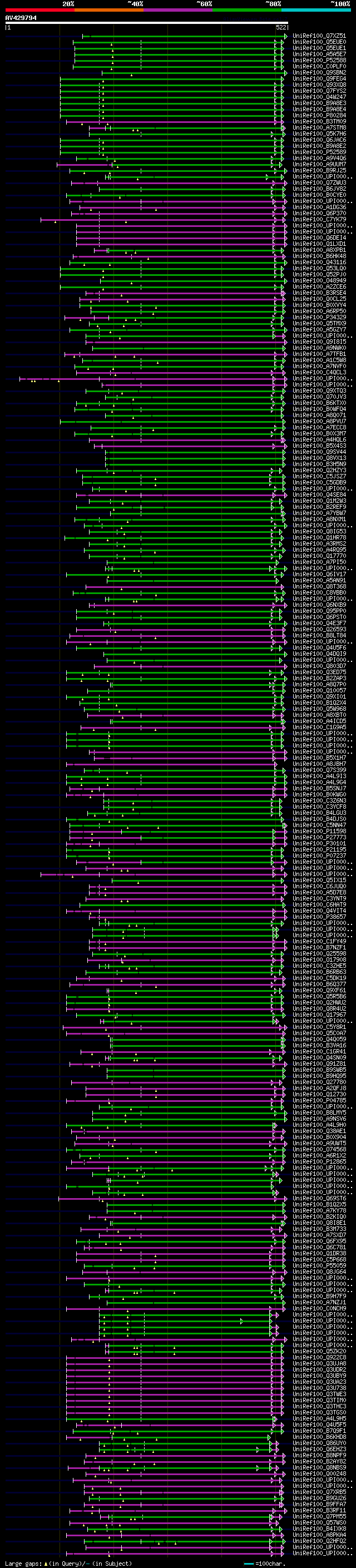
Task: Click the UniRef100_A9V4Q6 hit name
Action: 319,159
